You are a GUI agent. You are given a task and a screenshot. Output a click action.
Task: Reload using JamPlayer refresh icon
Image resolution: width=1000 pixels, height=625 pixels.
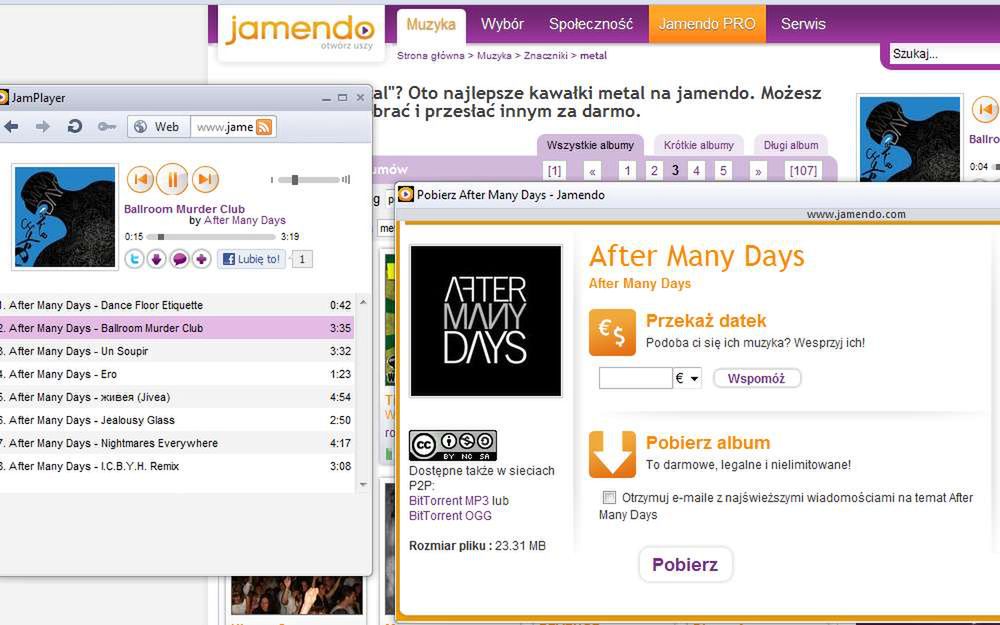[75, 126]
